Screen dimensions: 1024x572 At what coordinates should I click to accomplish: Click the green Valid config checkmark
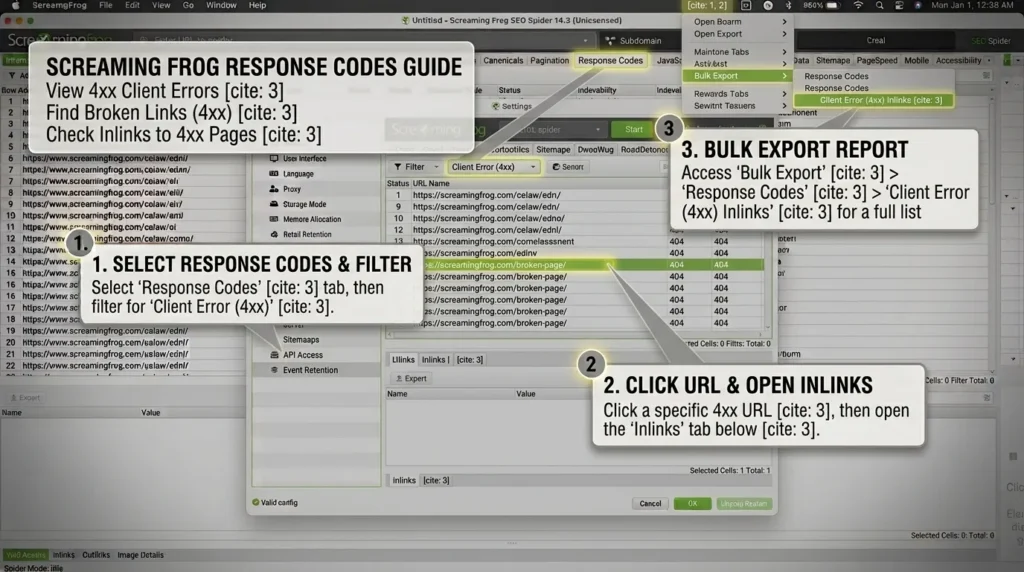pos(255,502)
